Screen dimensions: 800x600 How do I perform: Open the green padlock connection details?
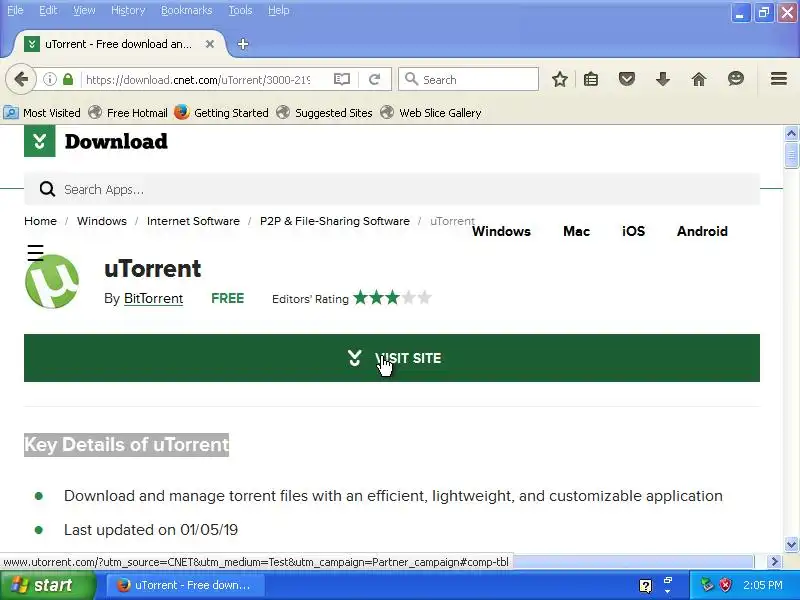coord(68,79)
